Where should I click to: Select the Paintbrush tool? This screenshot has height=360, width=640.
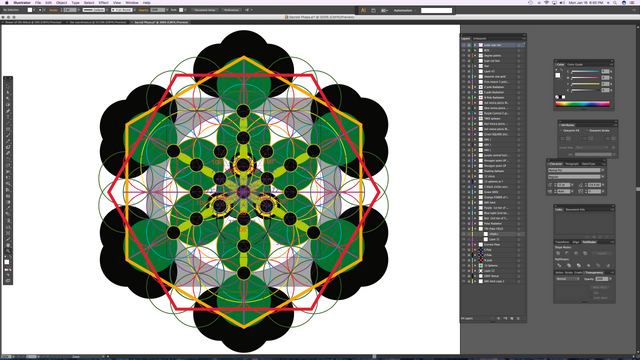(8, 136)
